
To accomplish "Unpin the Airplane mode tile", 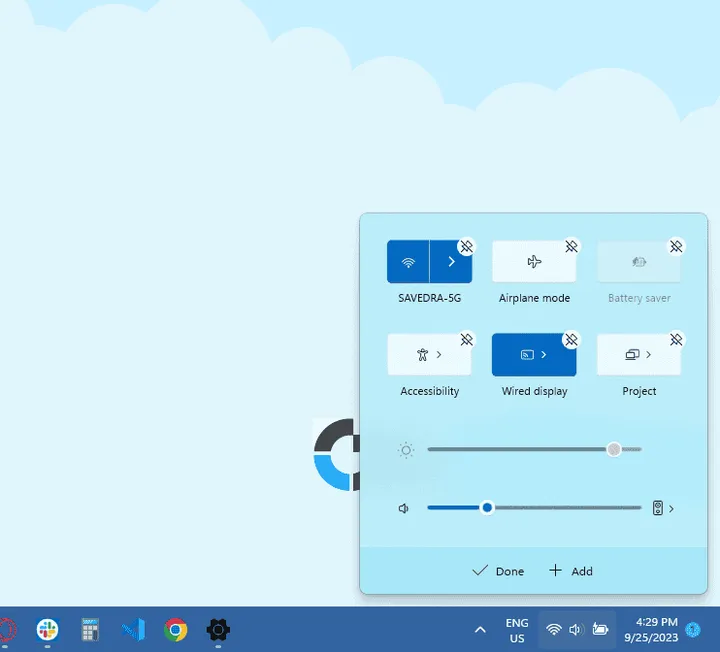I will pos(571,246).
